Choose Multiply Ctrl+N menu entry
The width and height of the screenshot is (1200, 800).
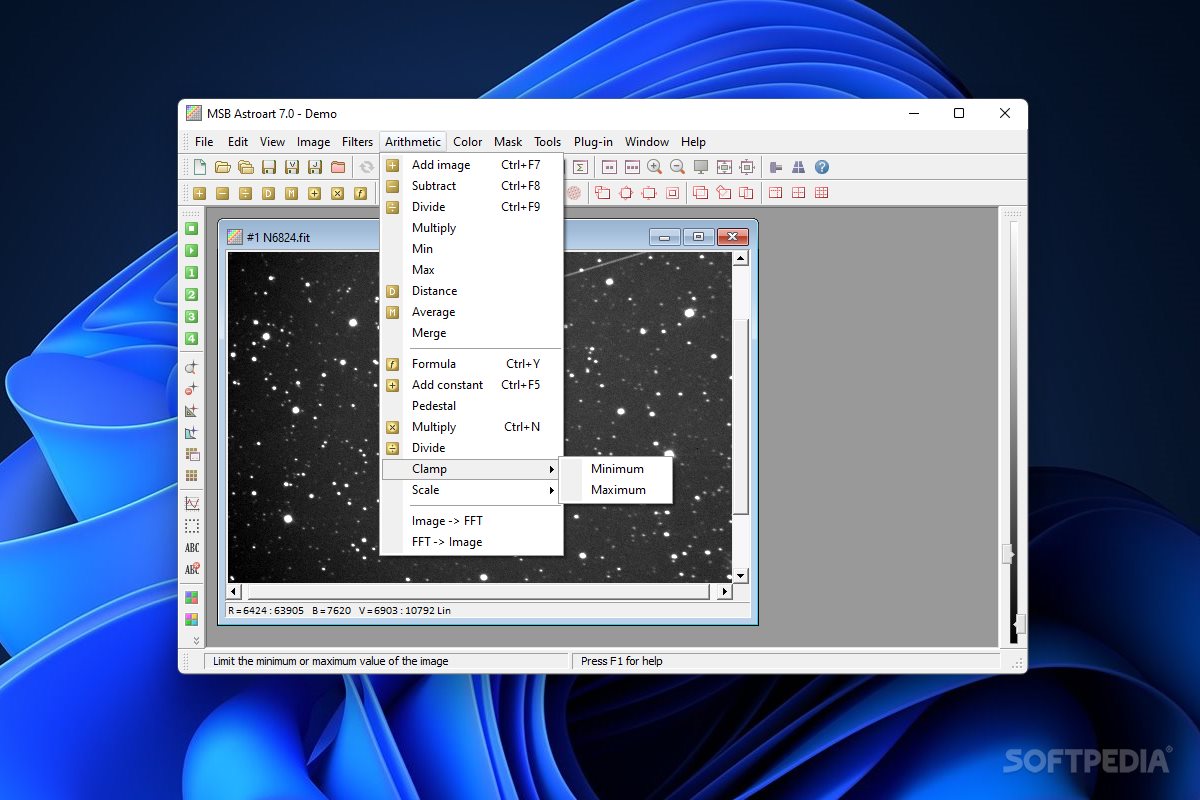coord(472,427)
